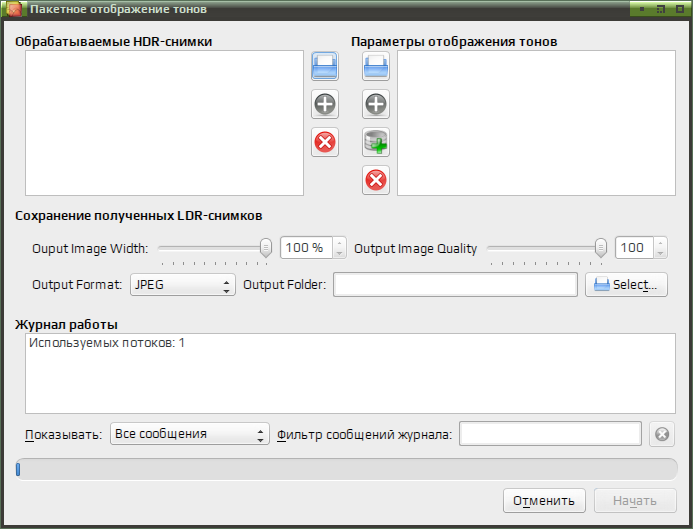Screen dimensions: 693x529
Task: Click the application icon in the title bar
Action: 14,9
